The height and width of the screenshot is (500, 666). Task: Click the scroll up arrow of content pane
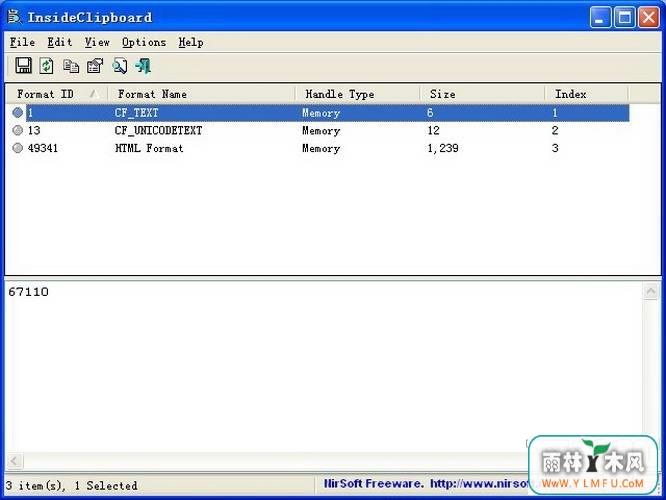(x=651, y=291)
